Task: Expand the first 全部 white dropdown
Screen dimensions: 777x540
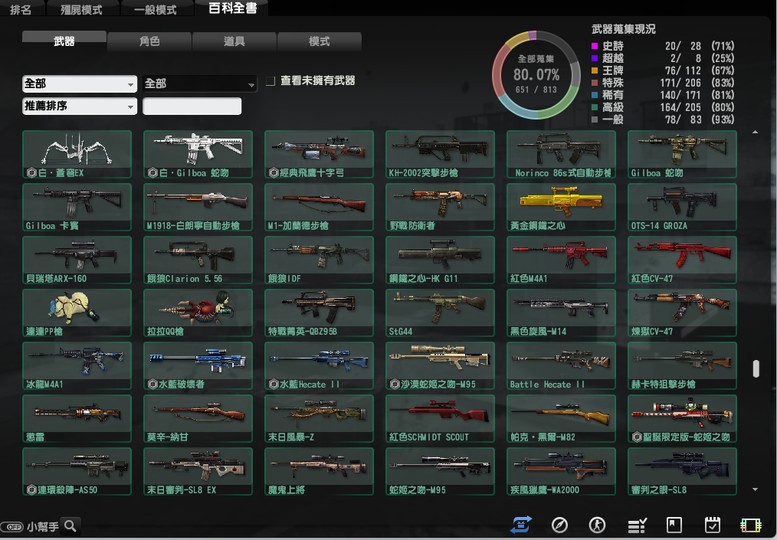Action: pos(79,84)
